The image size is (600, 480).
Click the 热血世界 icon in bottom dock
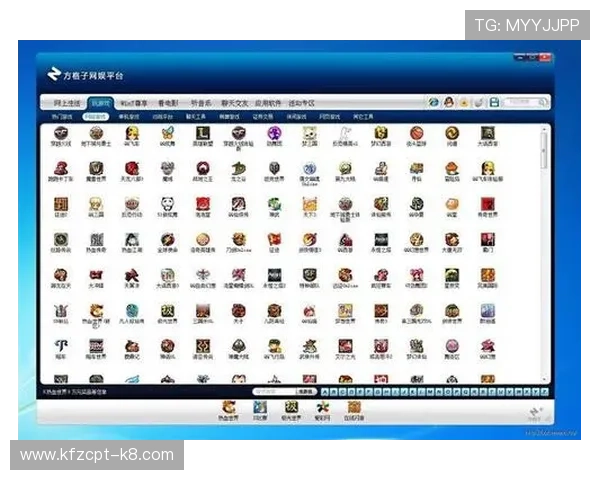[229, 408]
